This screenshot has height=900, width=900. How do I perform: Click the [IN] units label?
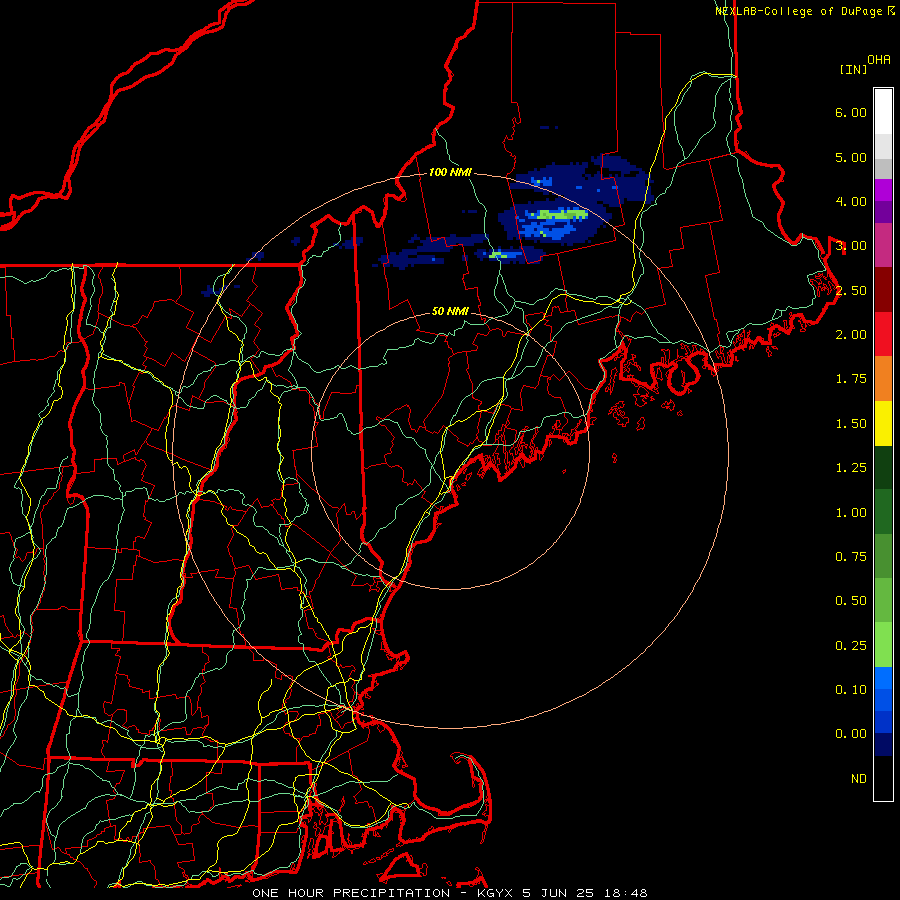853,69
